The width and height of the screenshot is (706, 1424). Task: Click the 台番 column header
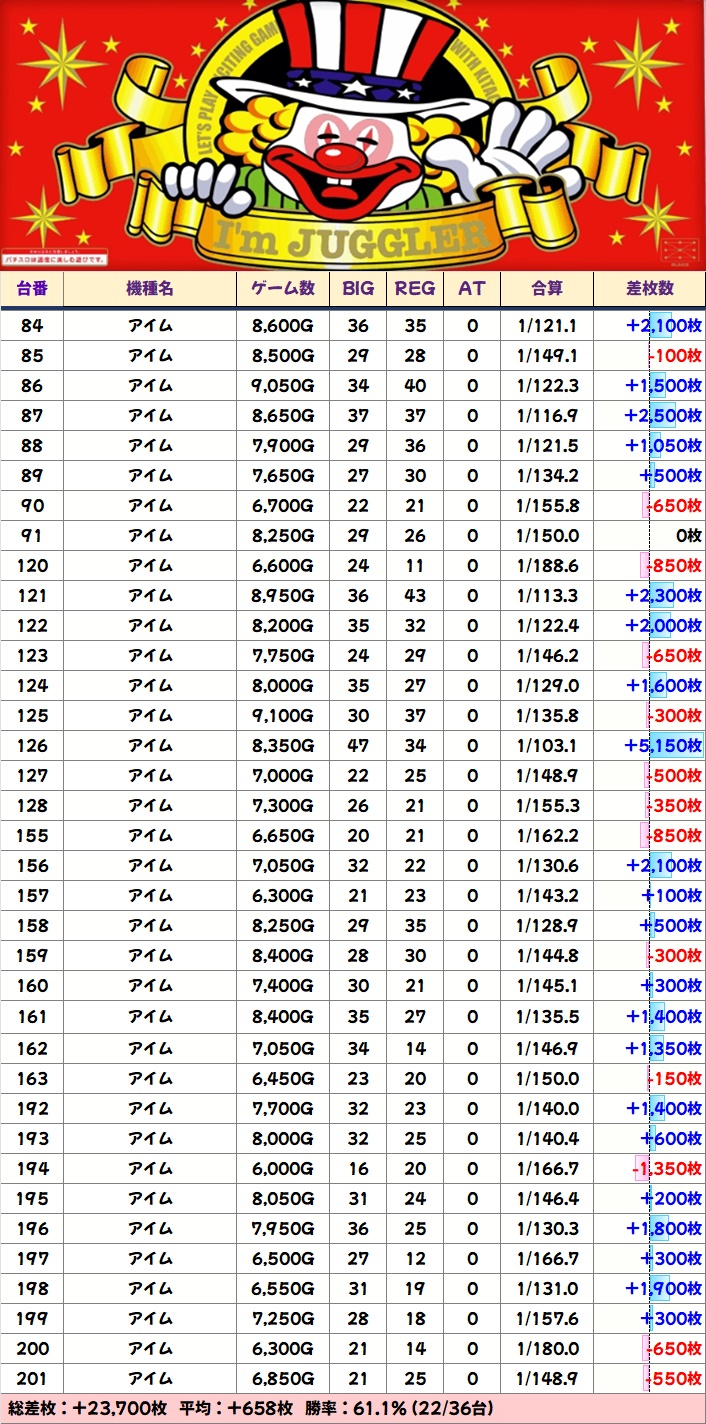tap(32, 288)
